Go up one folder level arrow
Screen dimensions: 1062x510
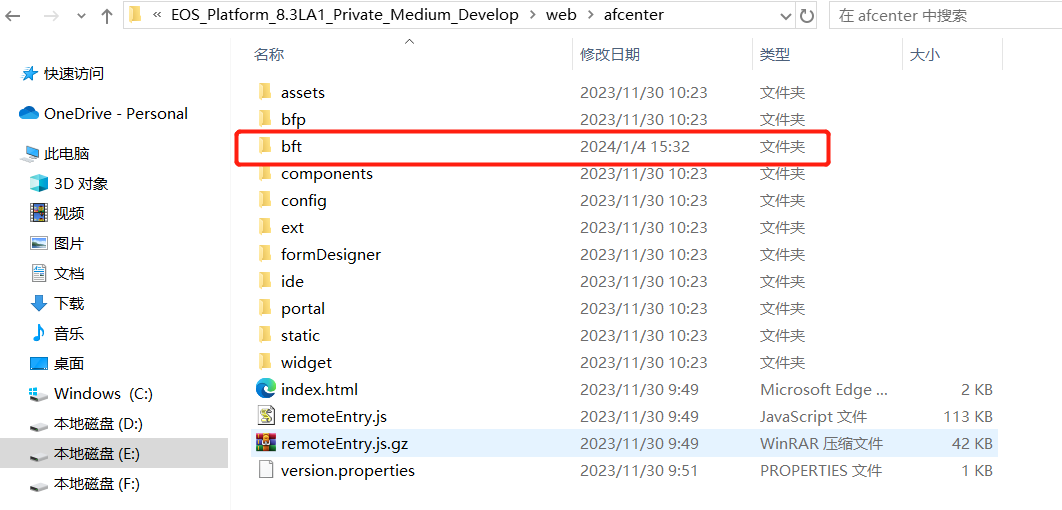click(x=107, y=16)
